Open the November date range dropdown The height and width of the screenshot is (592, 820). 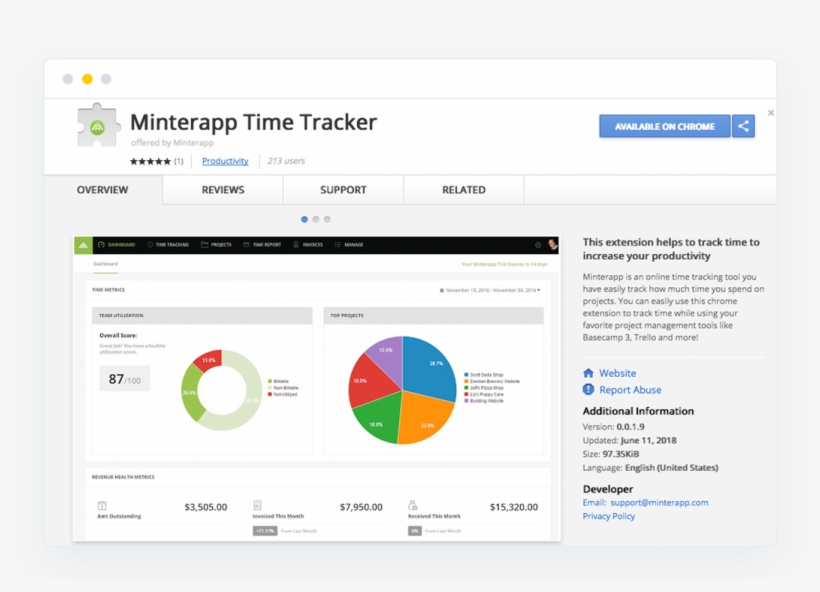490,290
